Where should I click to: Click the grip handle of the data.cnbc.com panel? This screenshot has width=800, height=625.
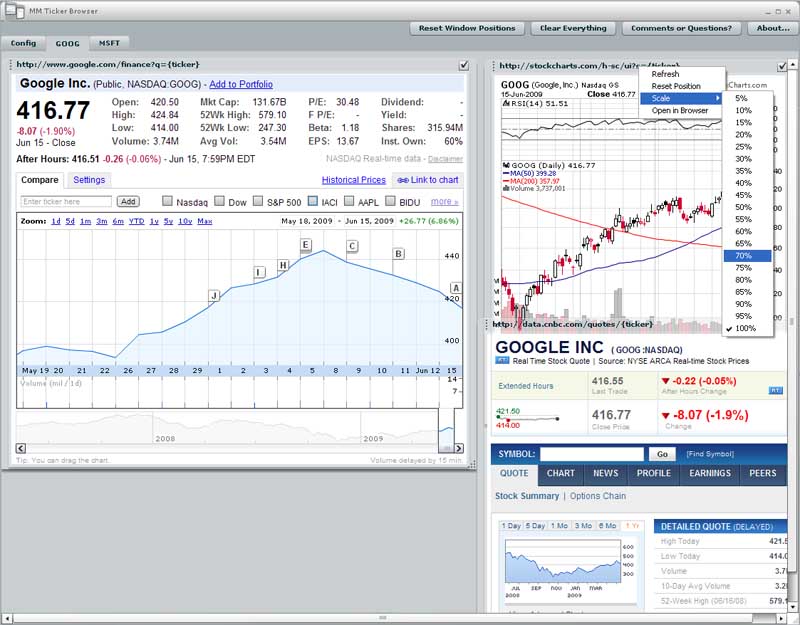(x=487, y=324)
